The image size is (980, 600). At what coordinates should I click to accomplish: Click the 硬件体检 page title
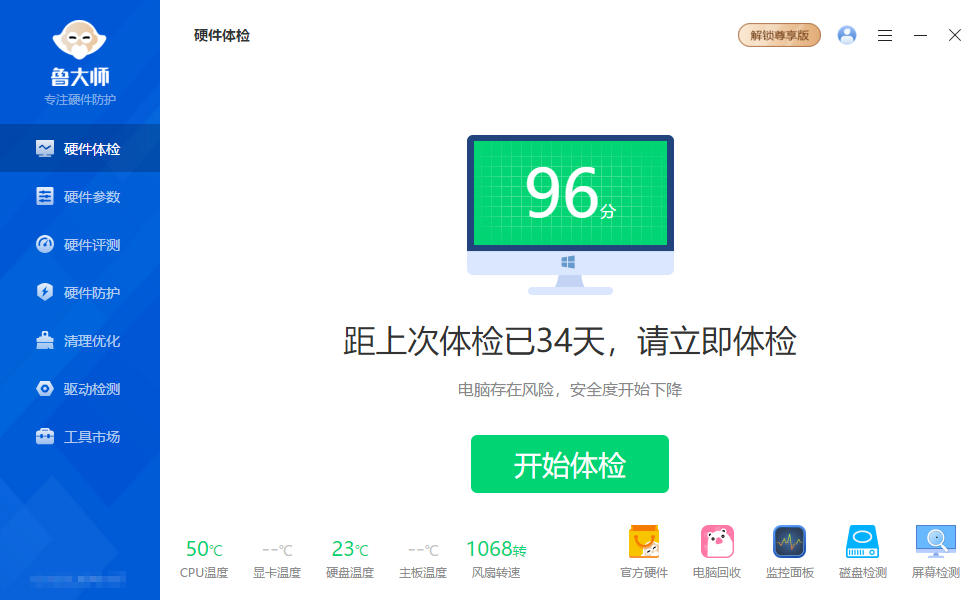(x=222, y=36)
